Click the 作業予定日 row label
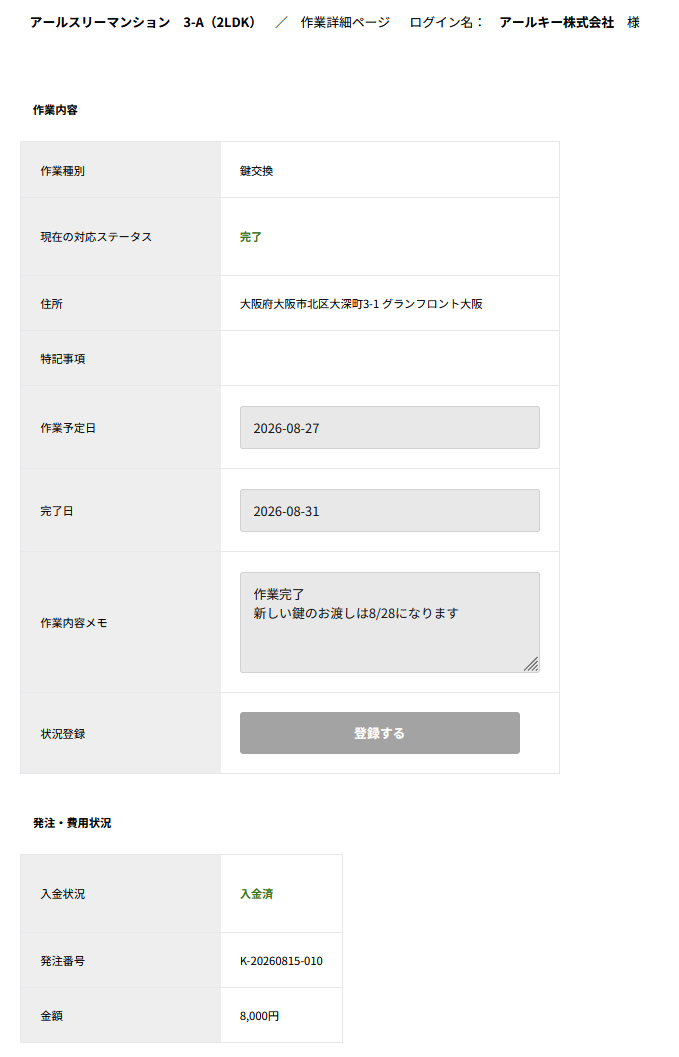Image resolution: width=679 pixels, height=1057 pixels. [x=68, y=428]
